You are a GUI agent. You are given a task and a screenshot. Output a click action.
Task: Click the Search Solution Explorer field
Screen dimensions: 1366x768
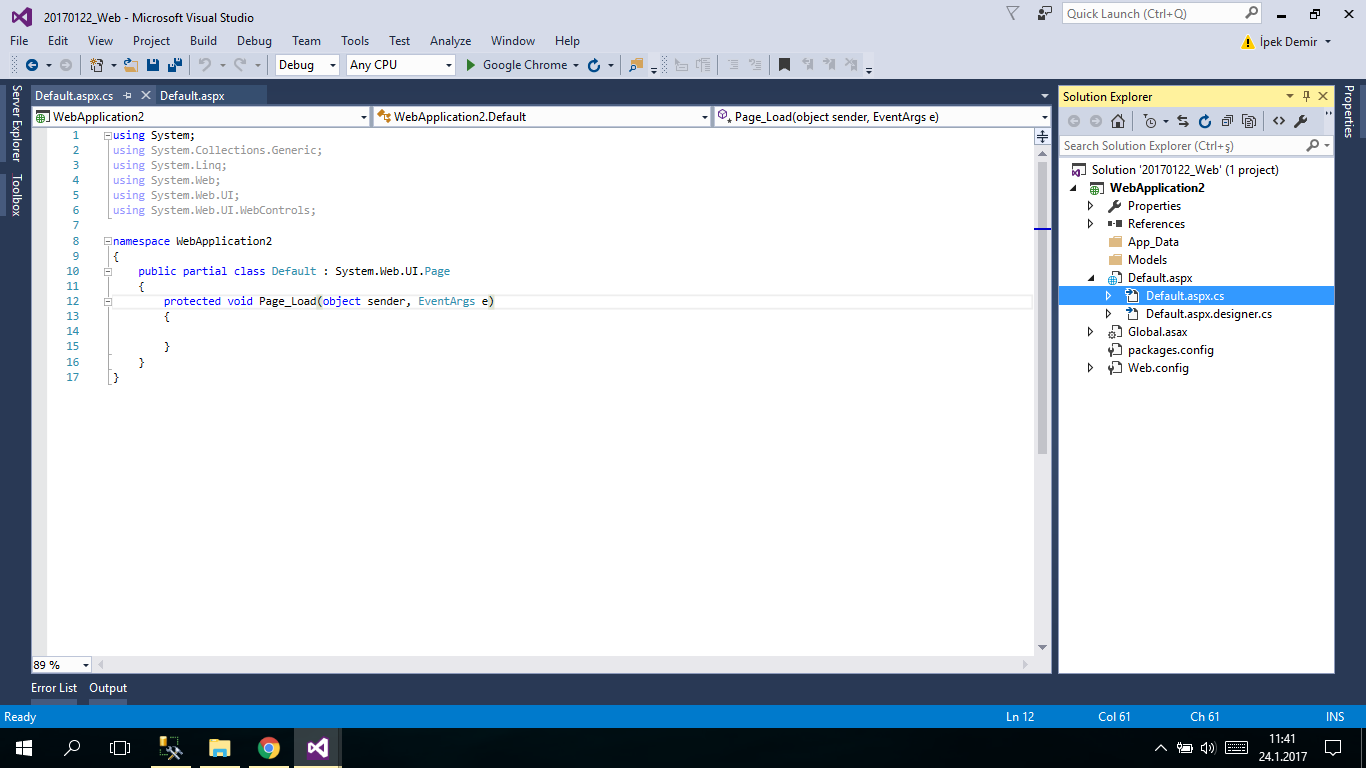(1180, 145)
